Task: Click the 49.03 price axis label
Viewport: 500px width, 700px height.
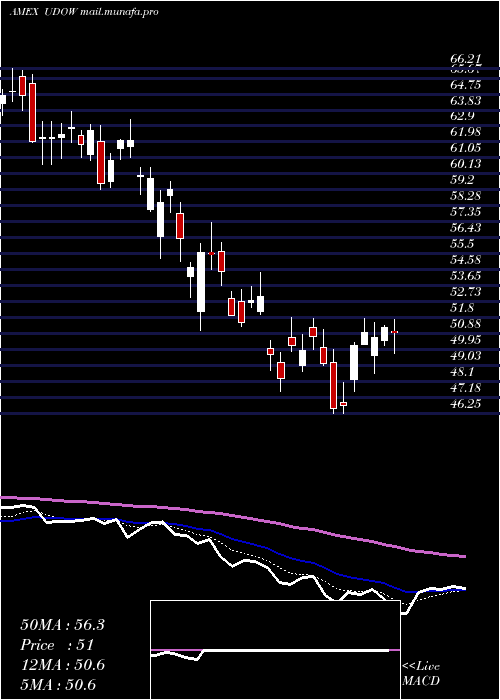Action: coord(465,355)
